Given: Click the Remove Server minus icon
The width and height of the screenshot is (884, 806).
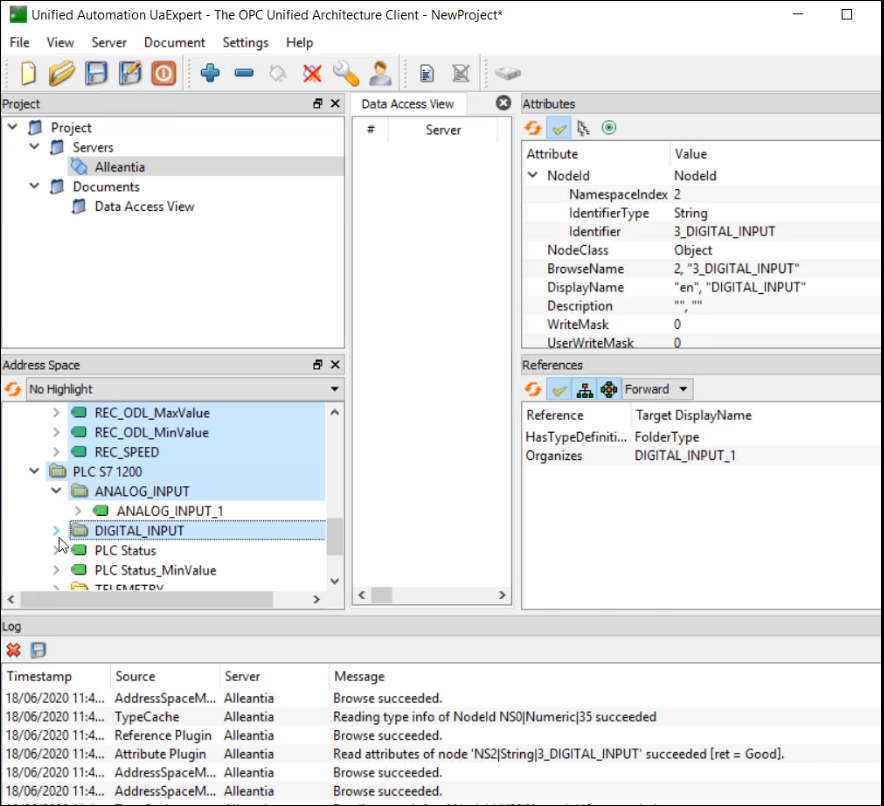Looking at the screenshot, I should coord(244,73).
